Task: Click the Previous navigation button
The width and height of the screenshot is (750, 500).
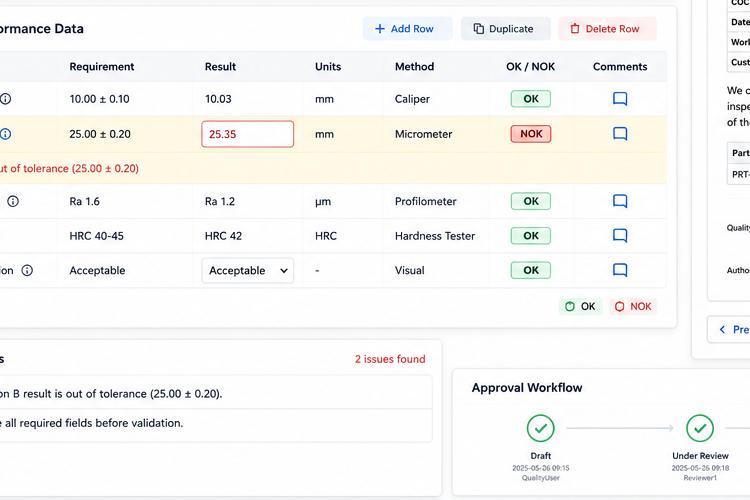Action: pos(729,329)
